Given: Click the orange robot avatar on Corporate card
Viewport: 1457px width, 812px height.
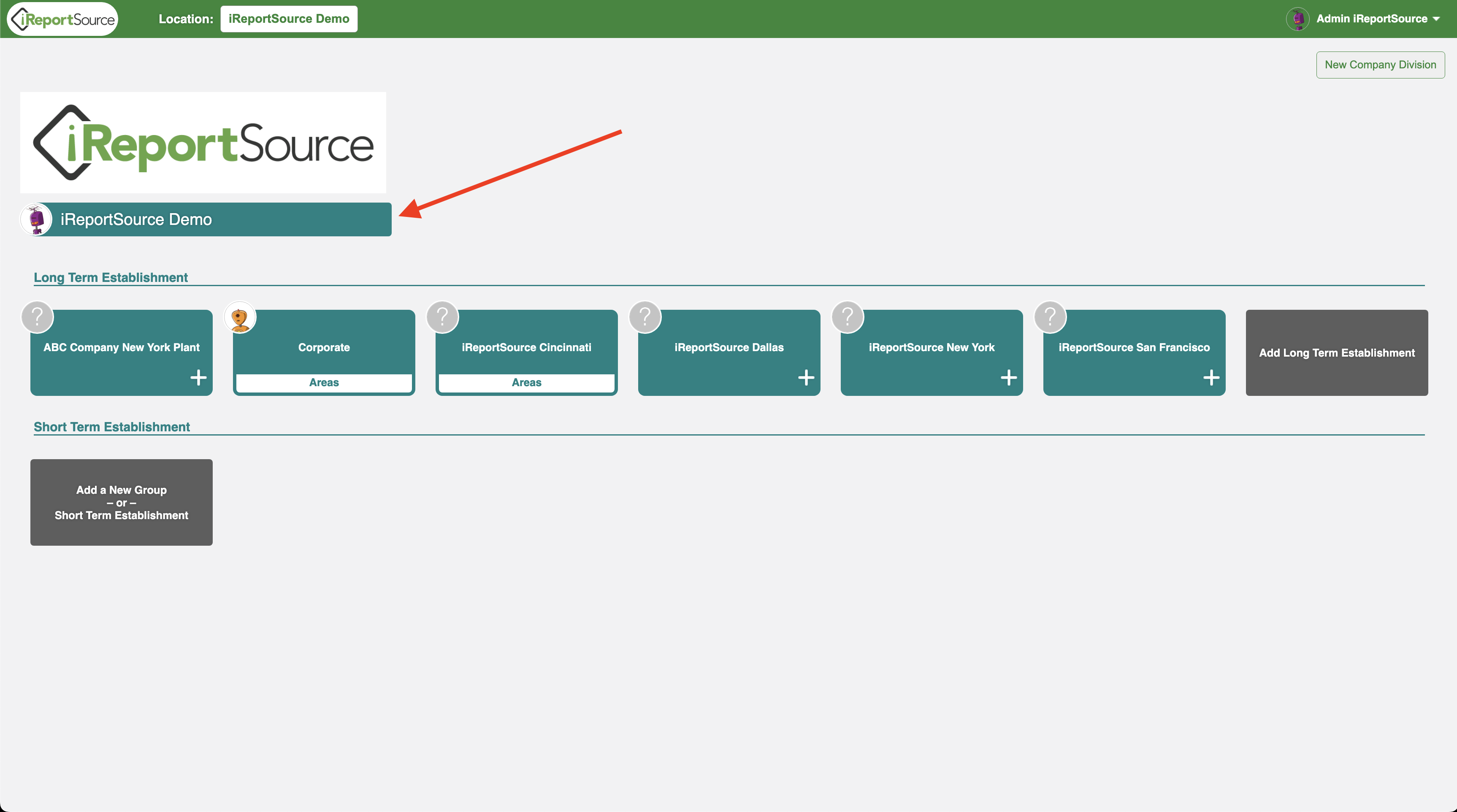Looking at the screenshot, I should (240, 317).
